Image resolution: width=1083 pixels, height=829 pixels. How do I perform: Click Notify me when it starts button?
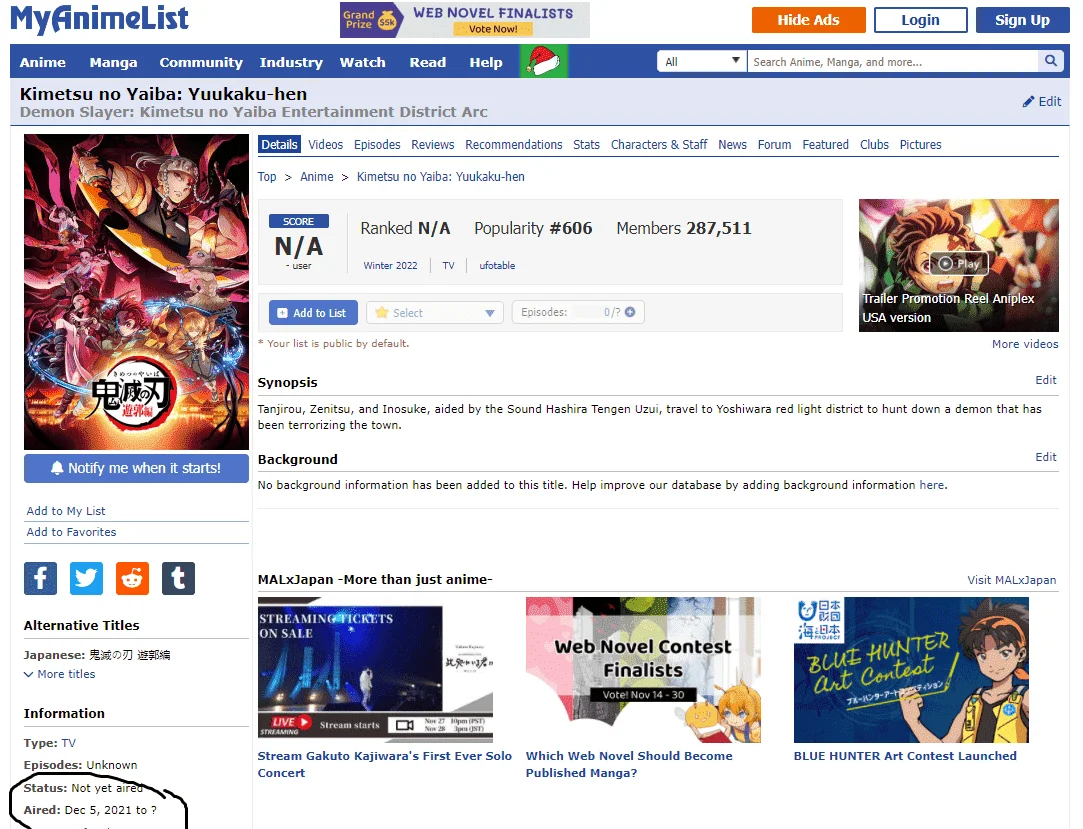[x=136, y=468]
